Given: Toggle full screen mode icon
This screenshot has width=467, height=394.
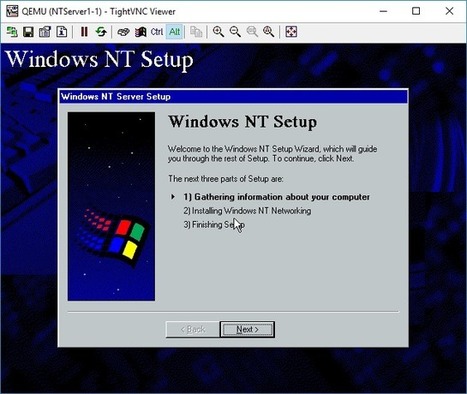Looking at the screenshot, I should (x=291, y=32).
